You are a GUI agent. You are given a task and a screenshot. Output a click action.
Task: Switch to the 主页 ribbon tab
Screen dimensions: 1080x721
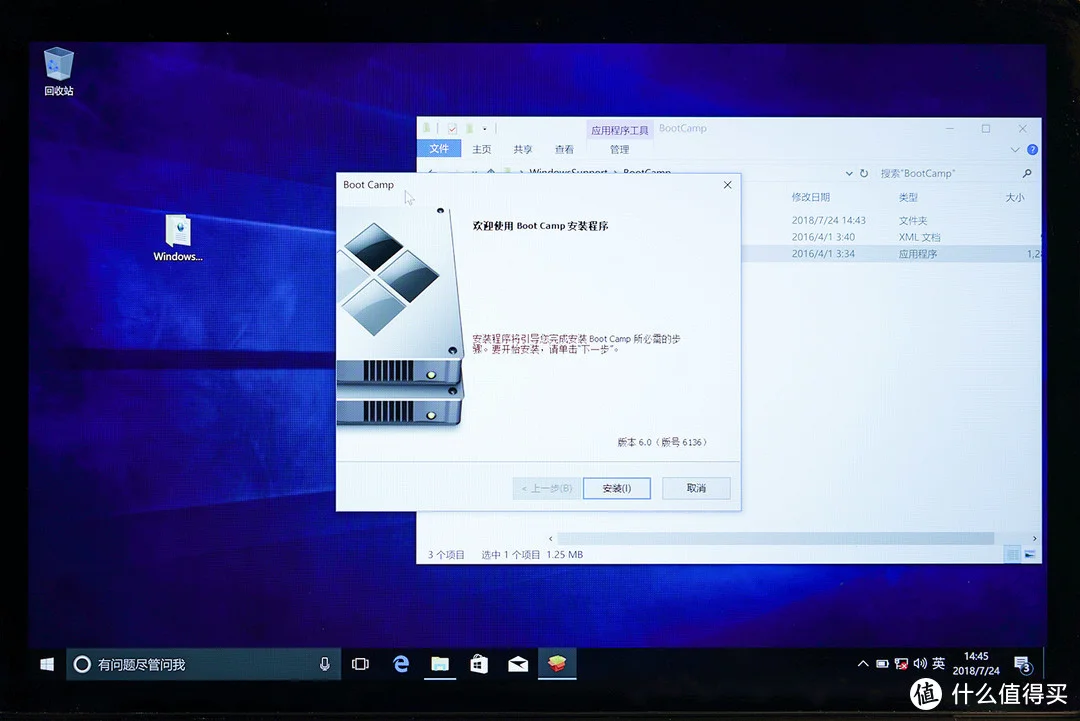[481, 149]
